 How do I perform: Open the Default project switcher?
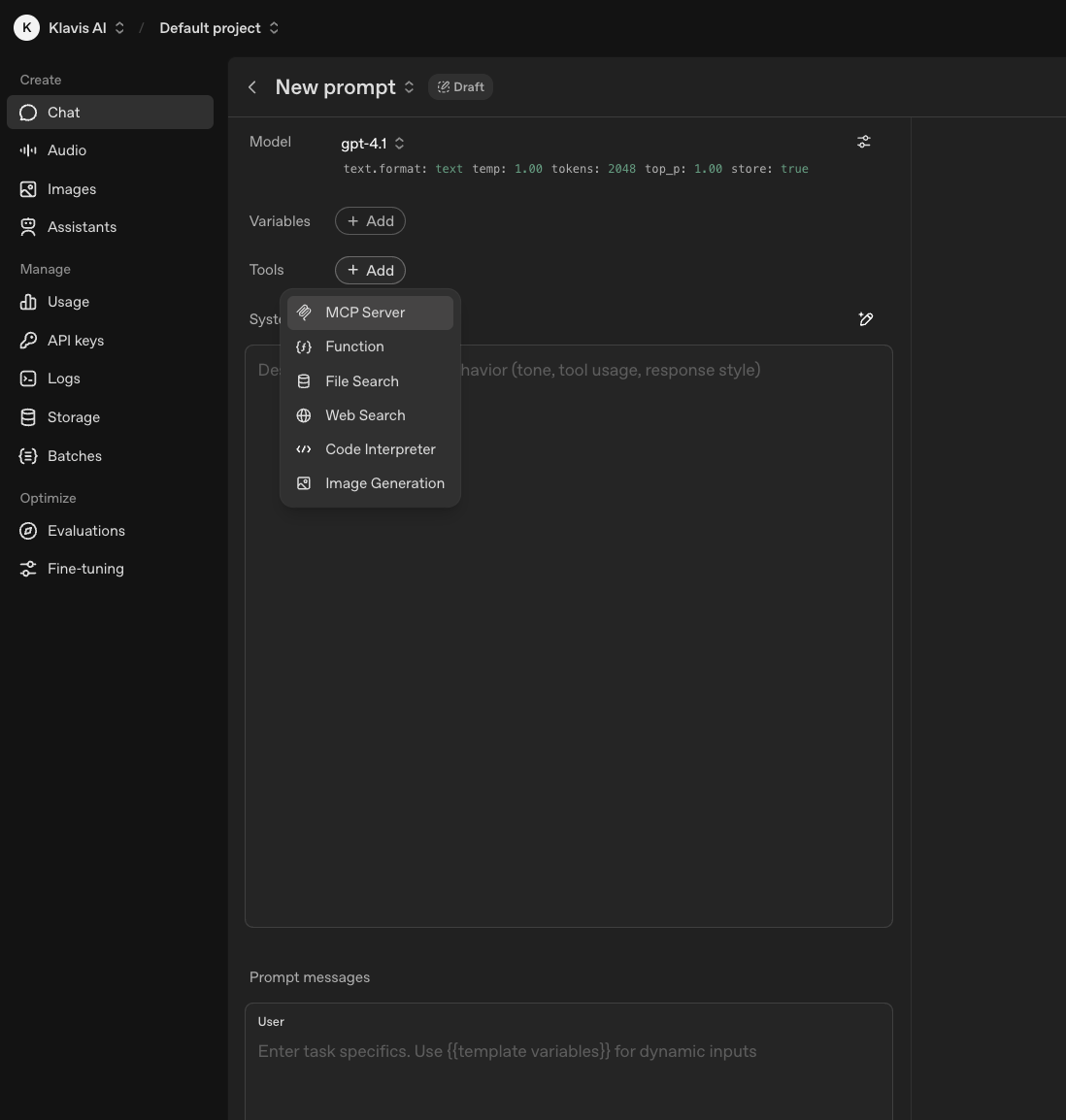pyautogui.click(x=218, y=28)
